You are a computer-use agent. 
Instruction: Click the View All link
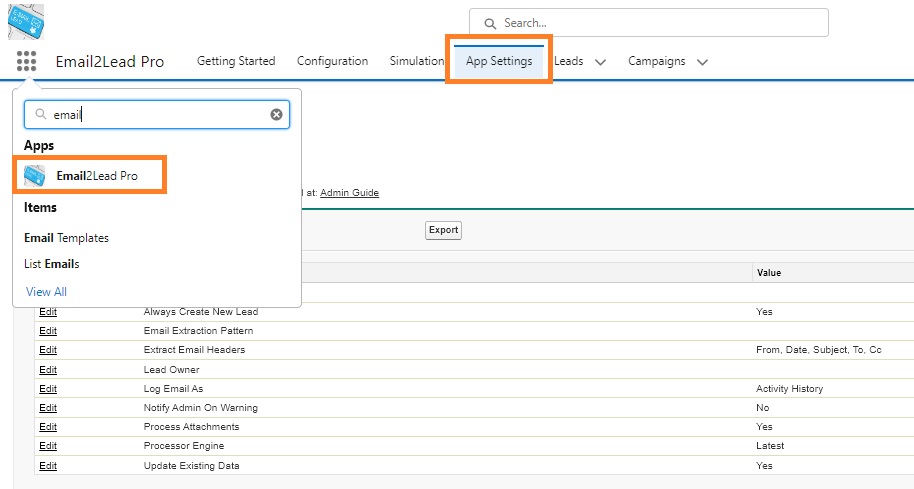(x=47, y=292)
